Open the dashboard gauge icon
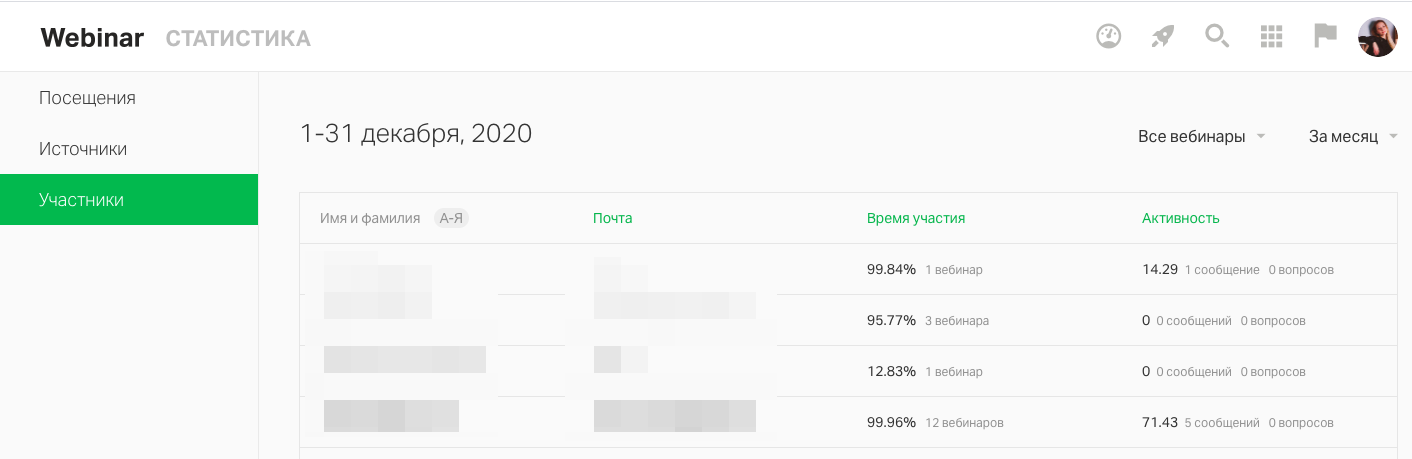1412x459 pixels. [x=1108, y=37]
